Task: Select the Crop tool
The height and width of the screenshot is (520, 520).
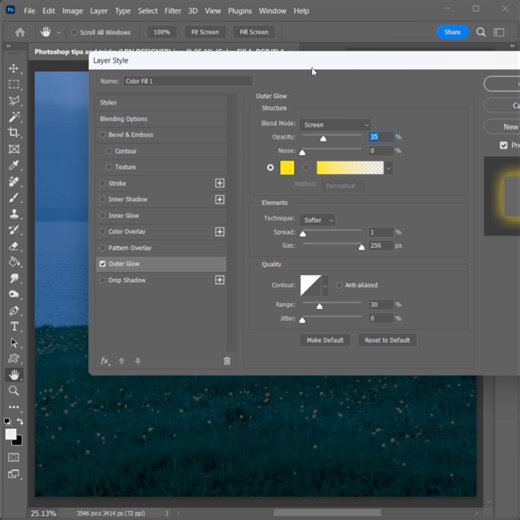Action: click(14, 133)
